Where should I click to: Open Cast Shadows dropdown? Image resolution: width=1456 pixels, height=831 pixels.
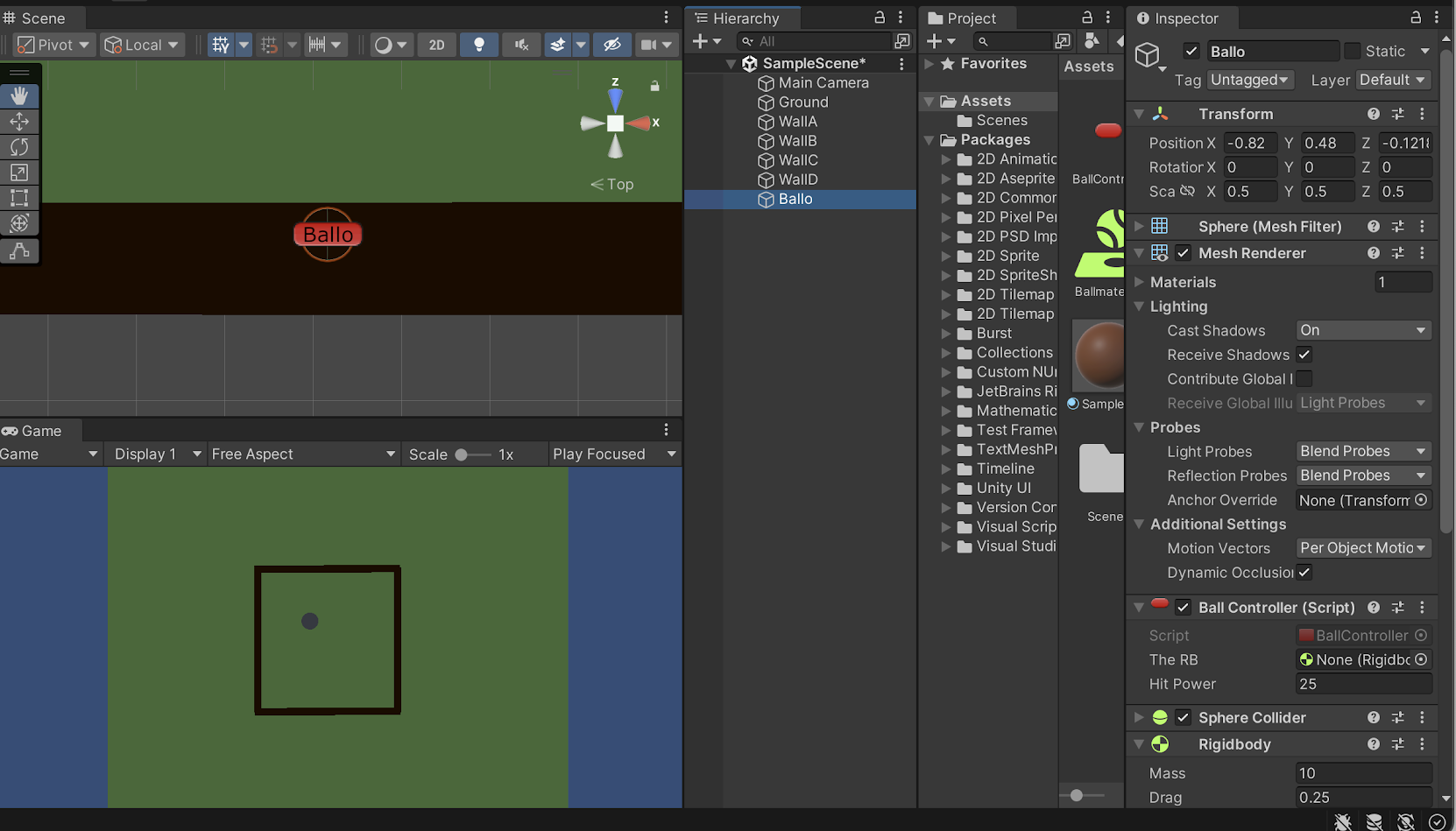point(1363,330)
